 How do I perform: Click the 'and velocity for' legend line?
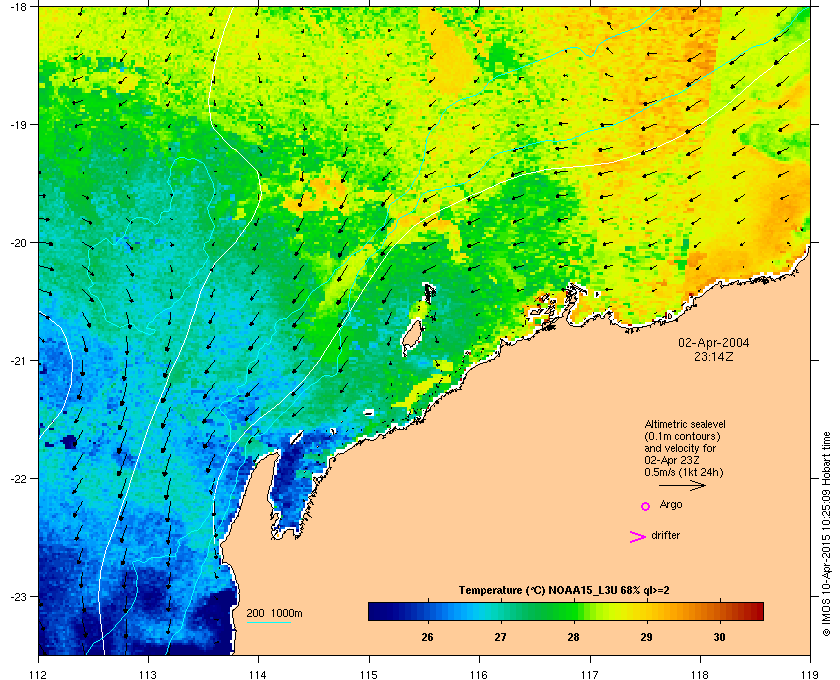pyautogui.click(x=680, y=448)
